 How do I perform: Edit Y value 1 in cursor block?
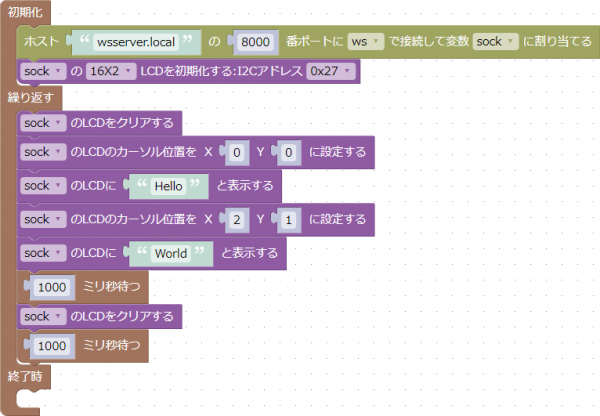tap(289, 220)
